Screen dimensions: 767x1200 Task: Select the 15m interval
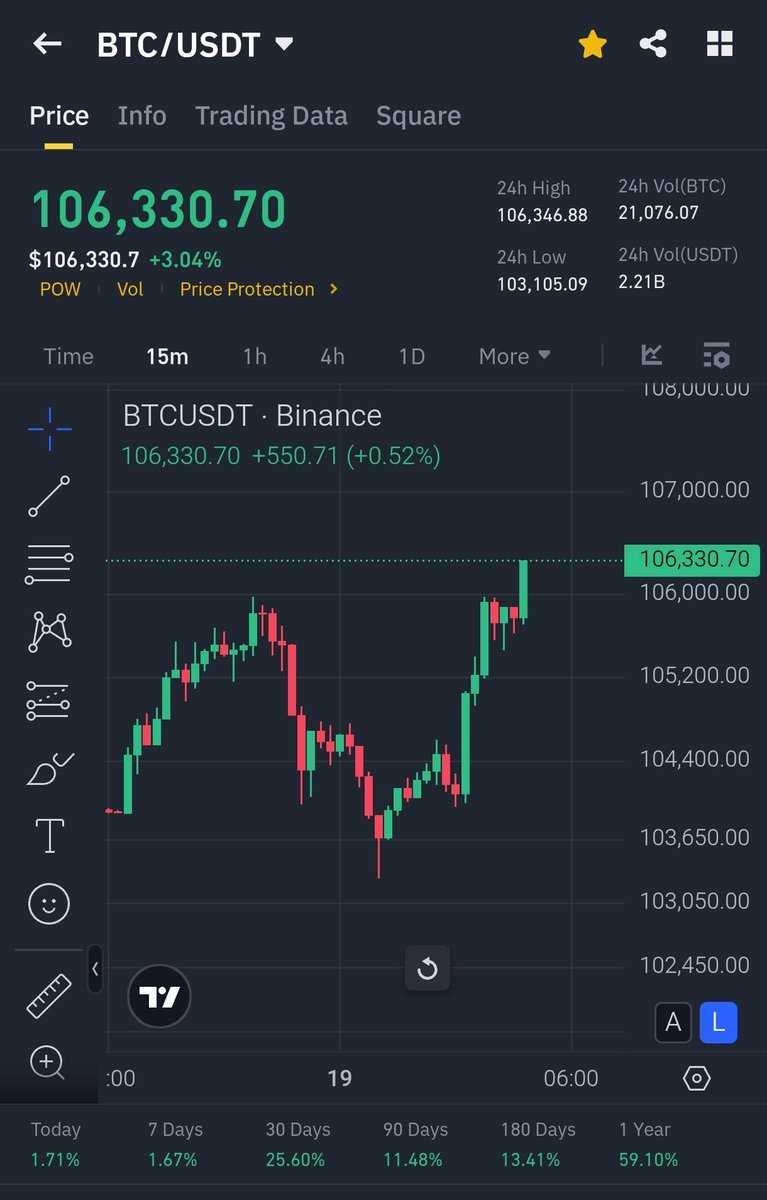click(167, 356)
